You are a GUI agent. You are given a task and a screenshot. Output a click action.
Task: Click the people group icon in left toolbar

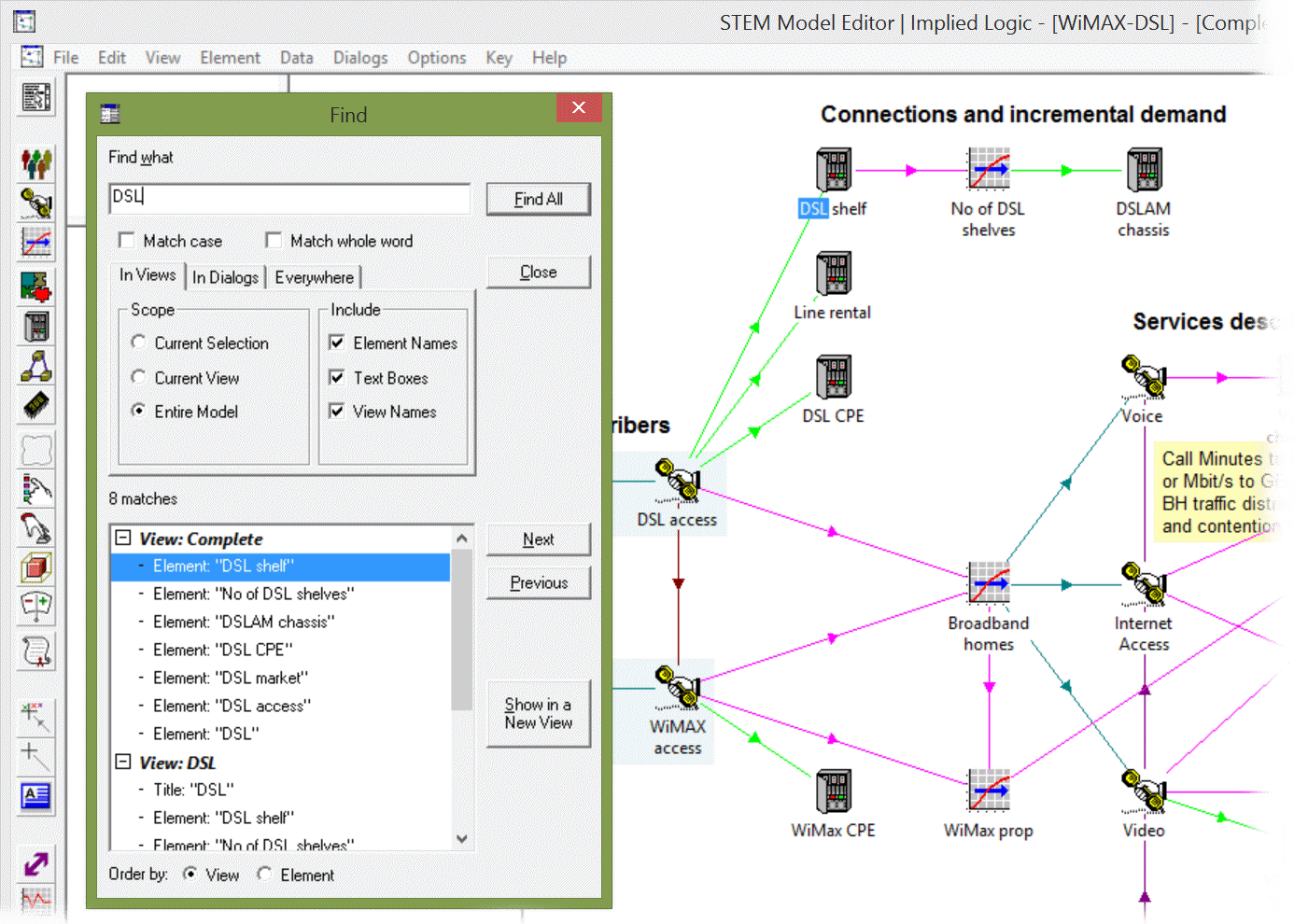(x=36, y=164)
